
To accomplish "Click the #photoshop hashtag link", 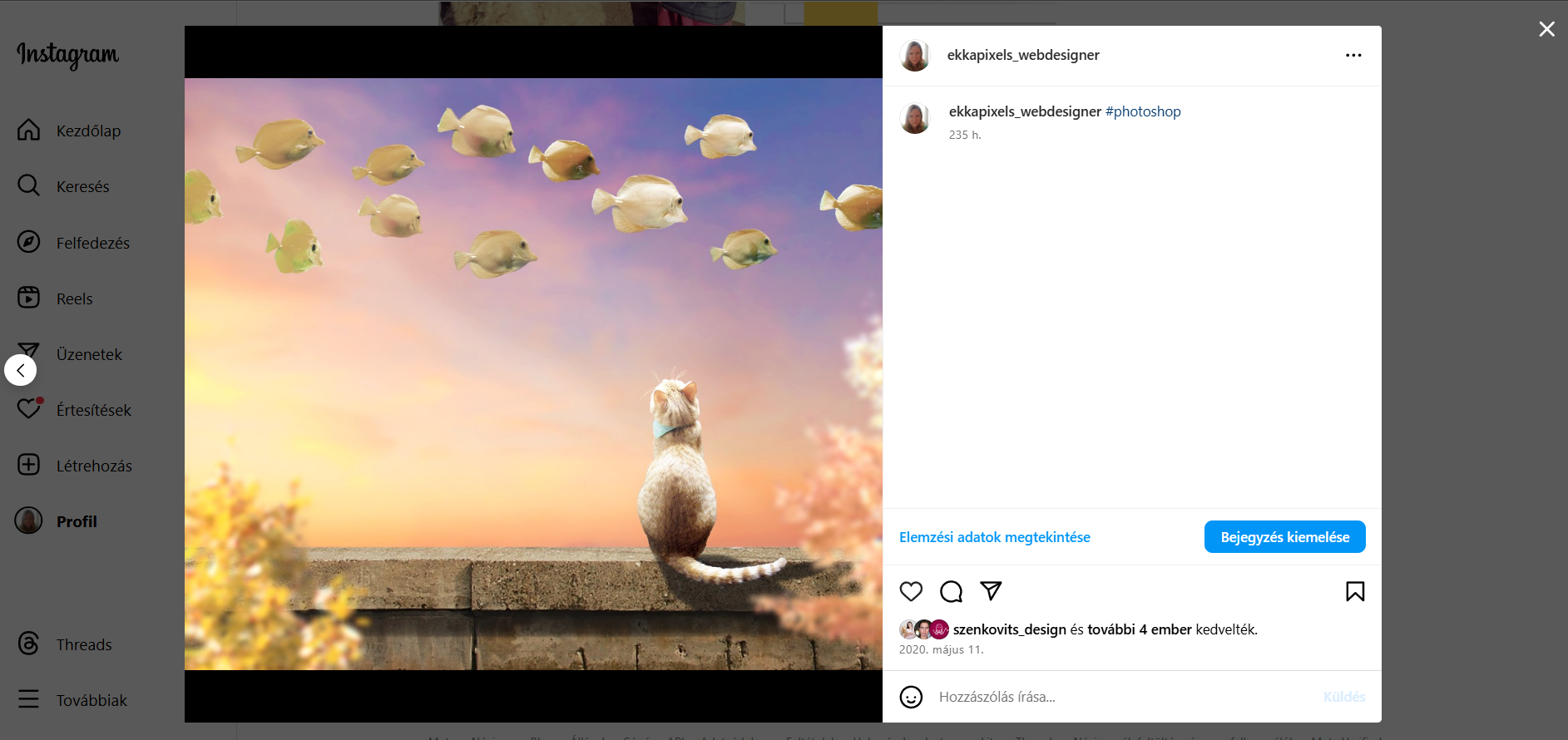I will (x=1143, y=111).
